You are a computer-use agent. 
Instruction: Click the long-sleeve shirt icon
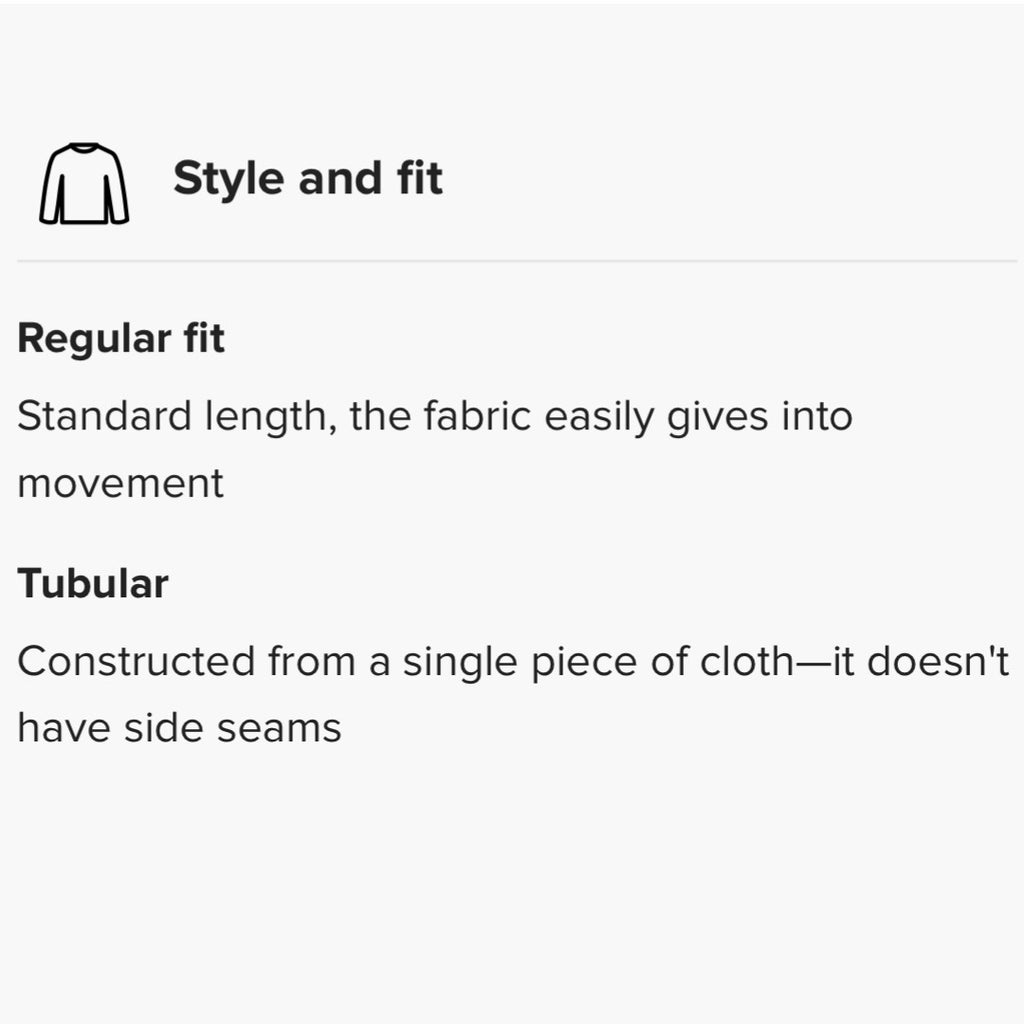click(84, 184)
